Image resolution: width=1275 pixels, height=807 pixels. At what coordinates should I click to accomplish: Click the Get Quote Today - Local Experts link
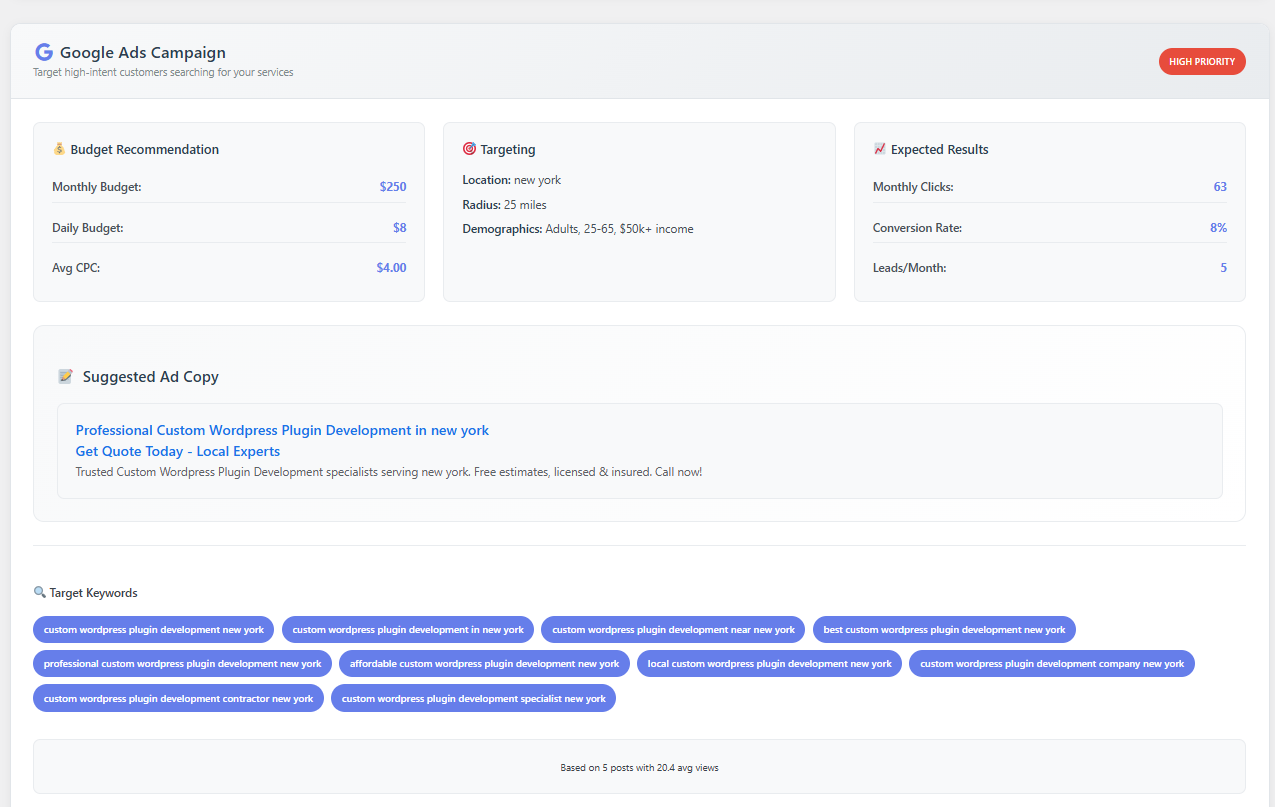(x=178, y=451)
